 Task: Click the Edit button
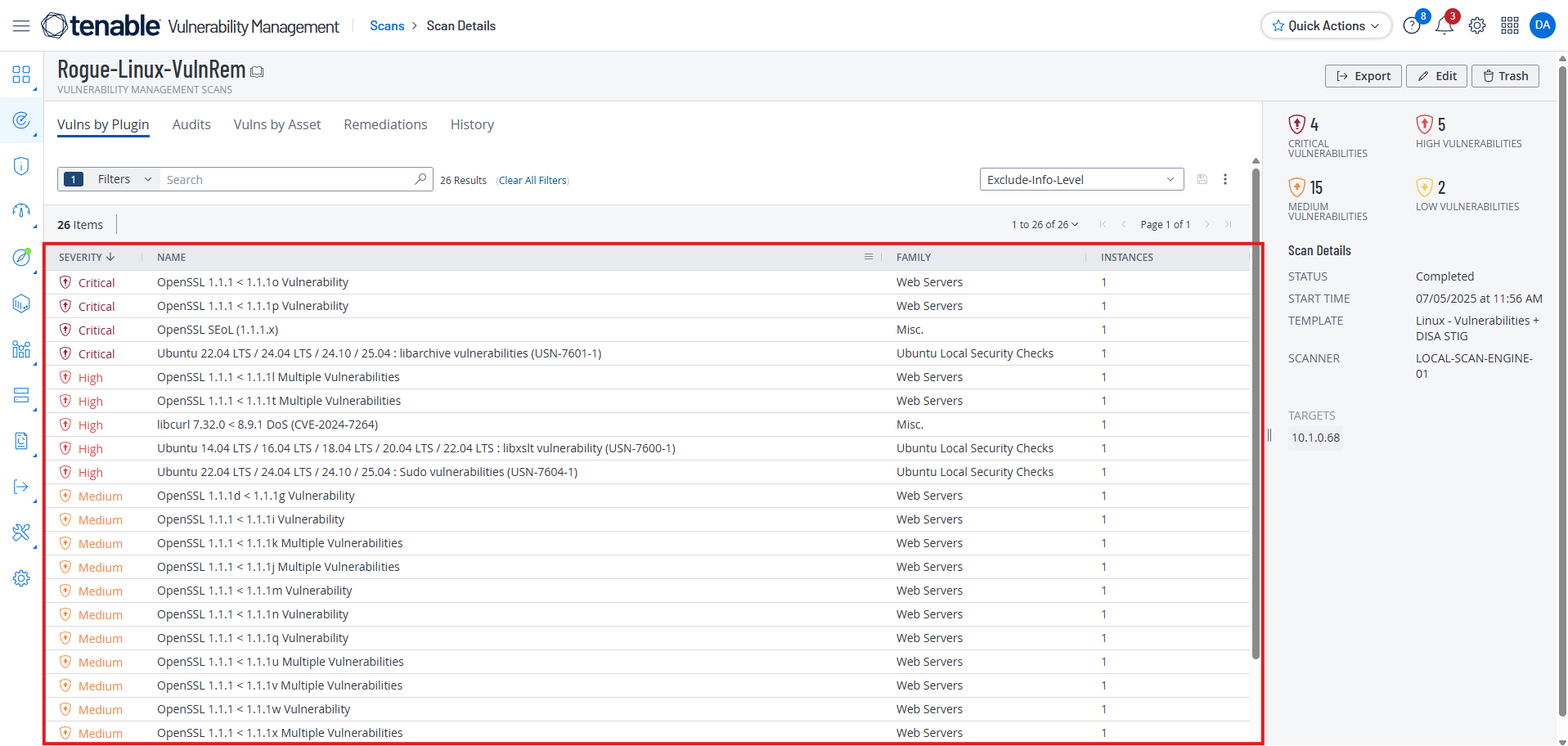pos(1436,76)
